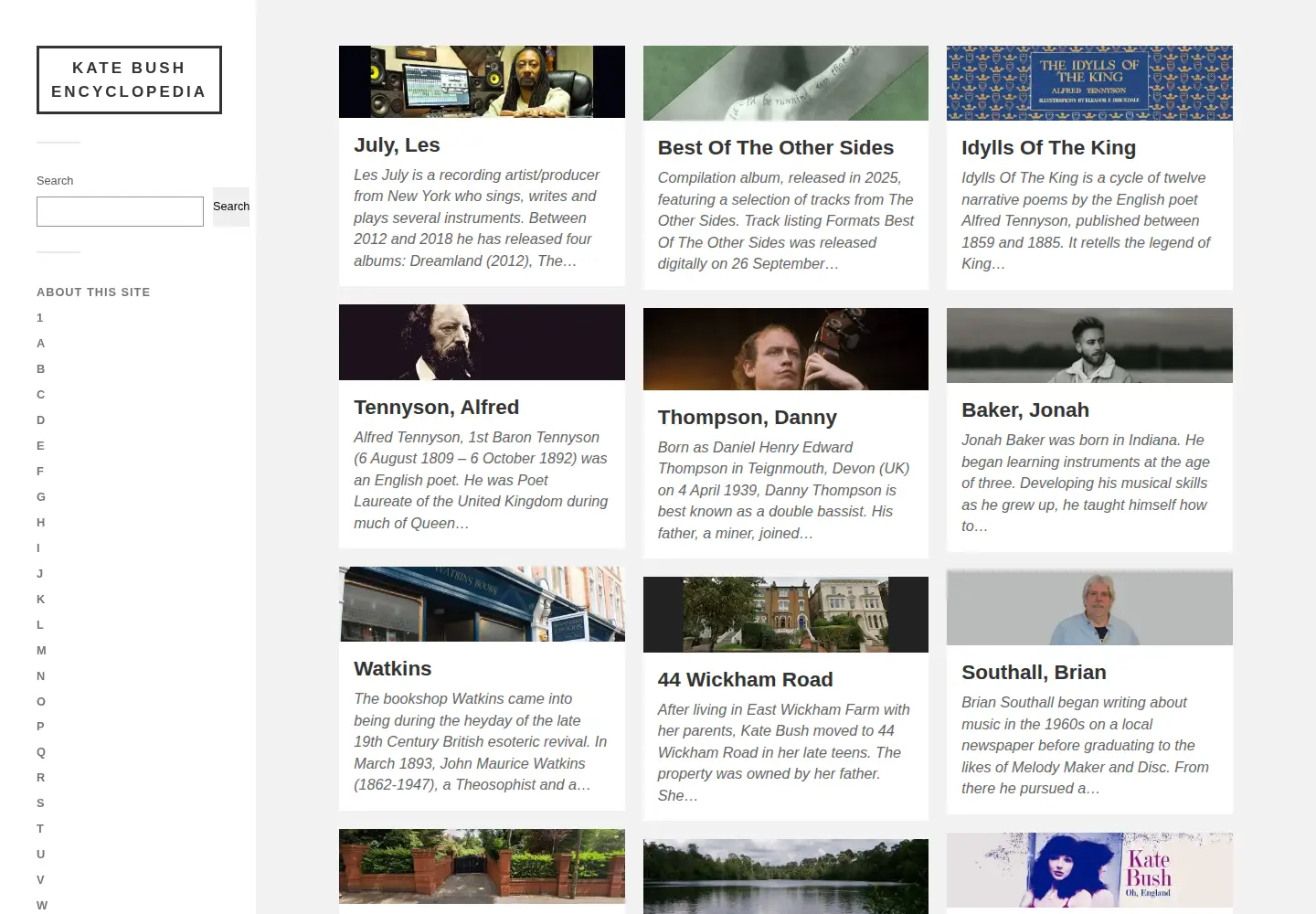This screenshot has height=914, width=1316.
Task: Click the Danny Thompson double bass photo
Action: tap(786, 349)
